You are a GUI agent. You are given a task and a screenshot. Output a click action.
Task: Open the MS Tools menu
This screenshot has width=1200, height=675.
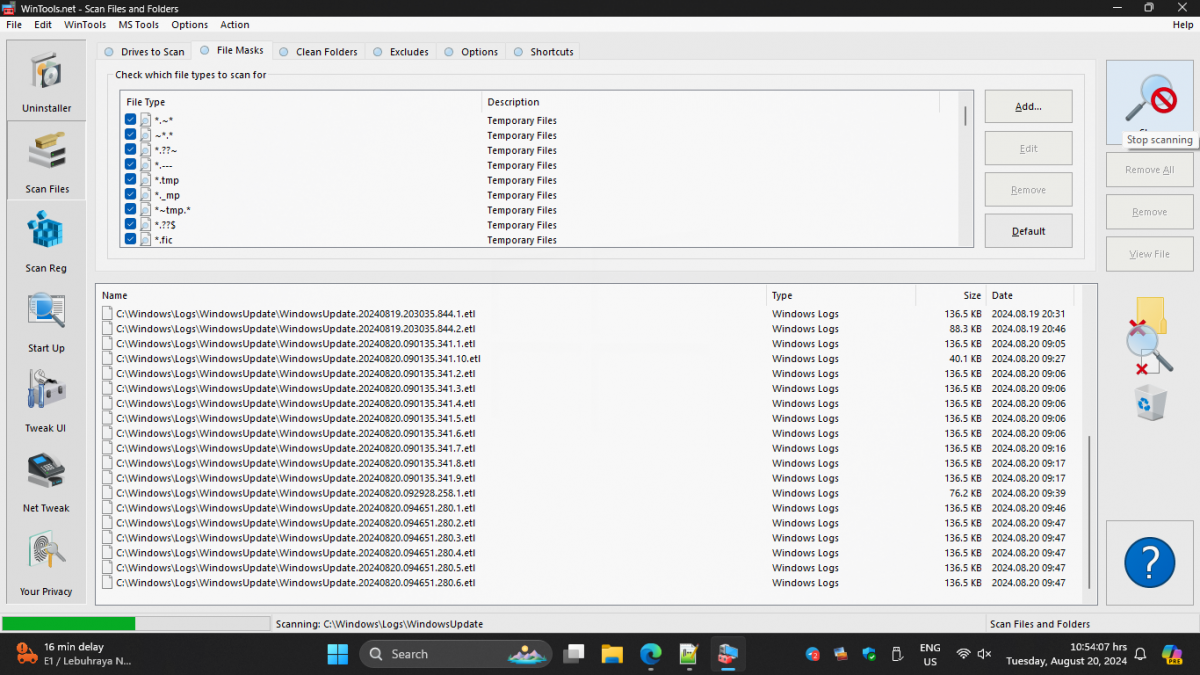[138, 24]
